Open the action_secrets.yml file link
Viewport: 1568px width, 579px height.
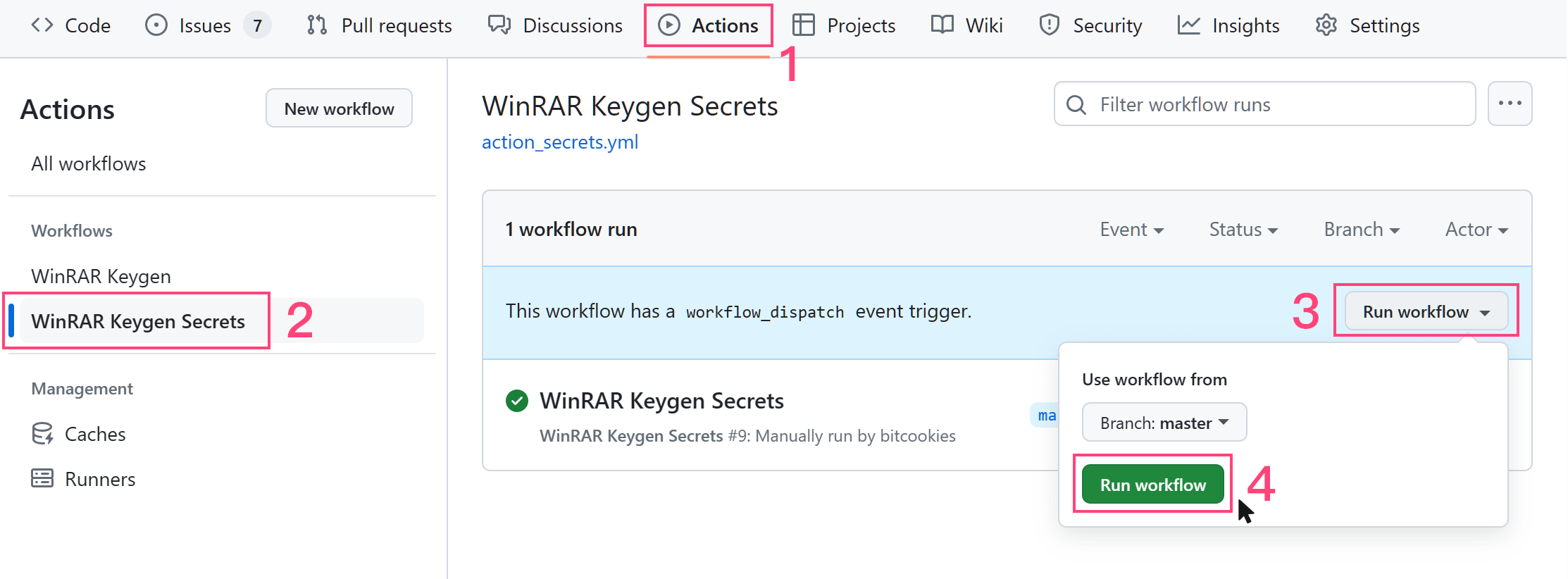pyautogui.click(x=560, y=142)
